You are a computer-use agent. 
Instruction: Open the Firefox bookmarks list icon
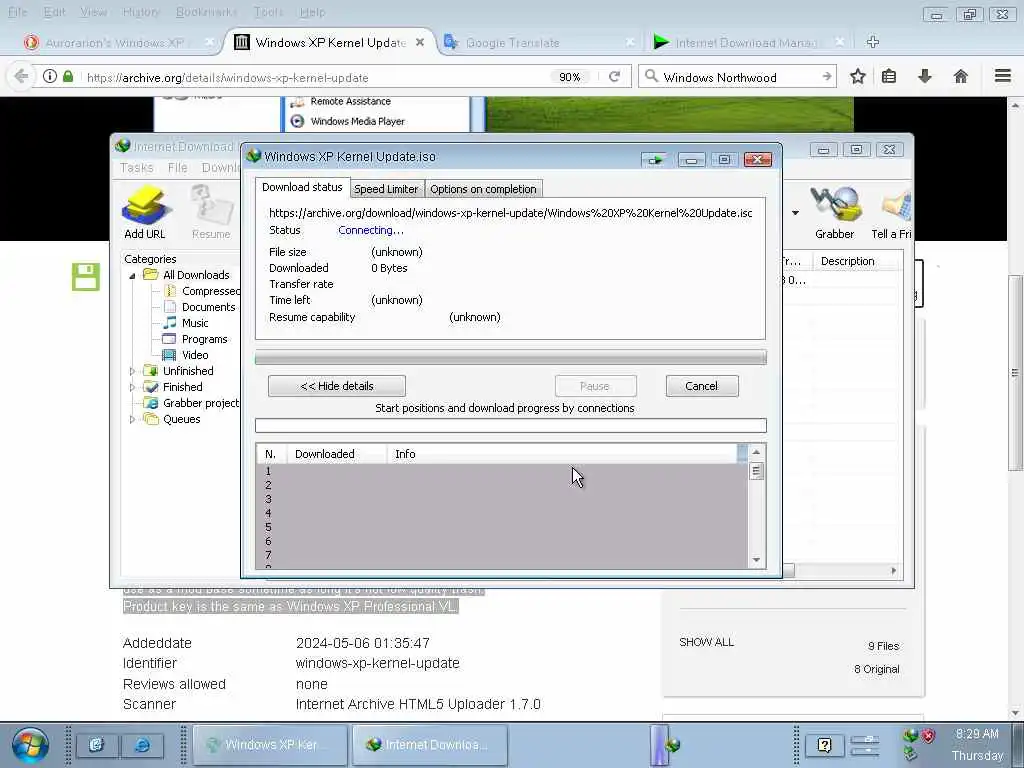click(x=889, y=76)
